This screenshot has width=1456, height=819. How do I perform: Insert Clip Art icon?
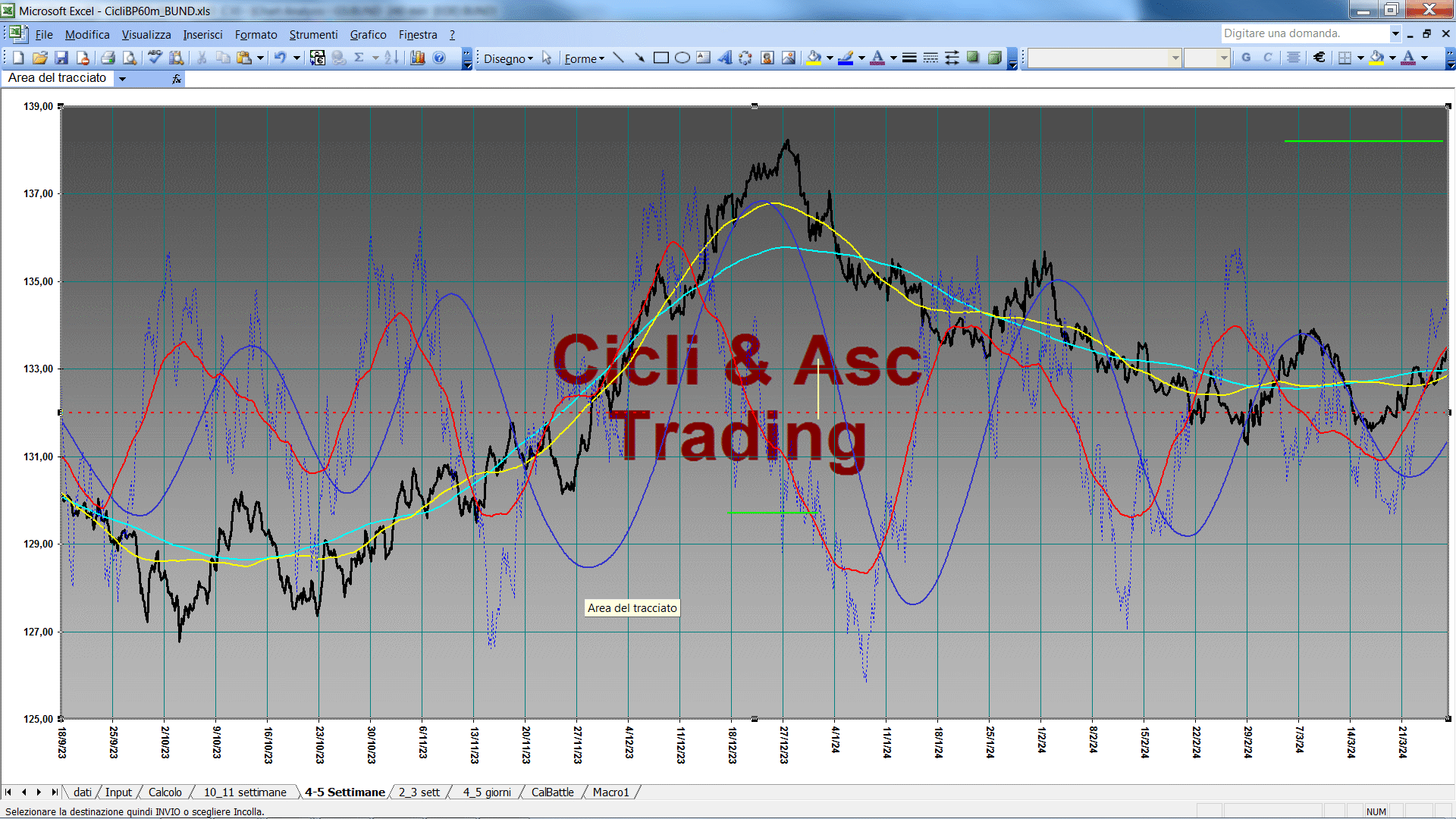[767, 58]
